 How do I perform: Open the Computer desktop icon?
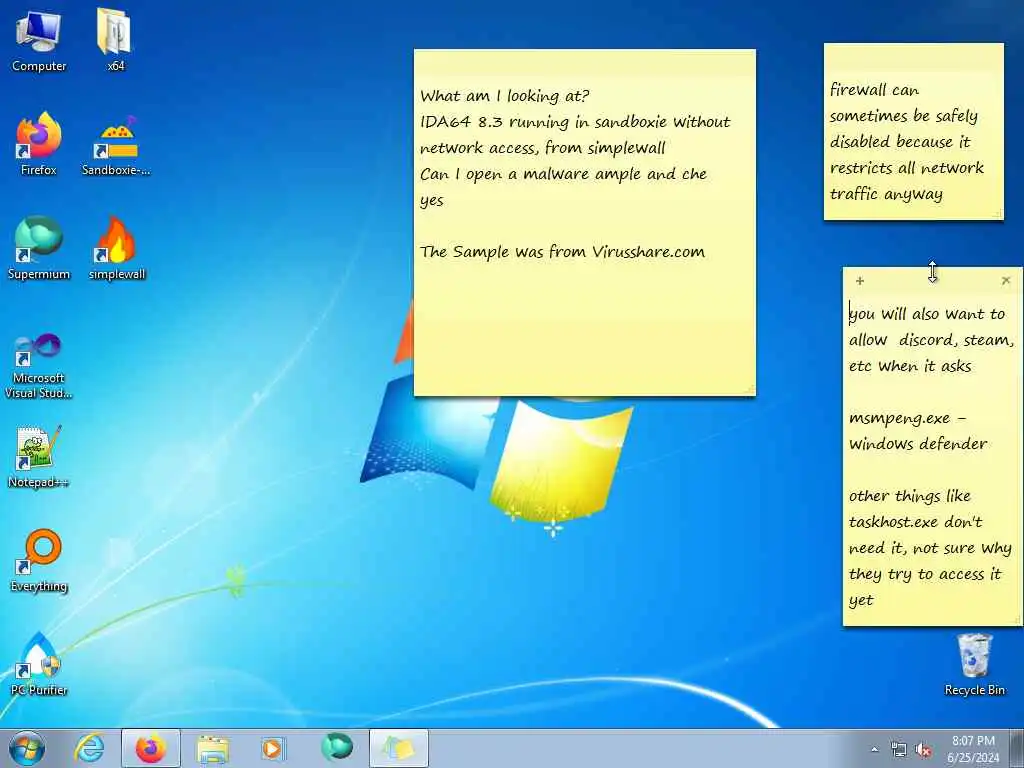tap(39, 40)
